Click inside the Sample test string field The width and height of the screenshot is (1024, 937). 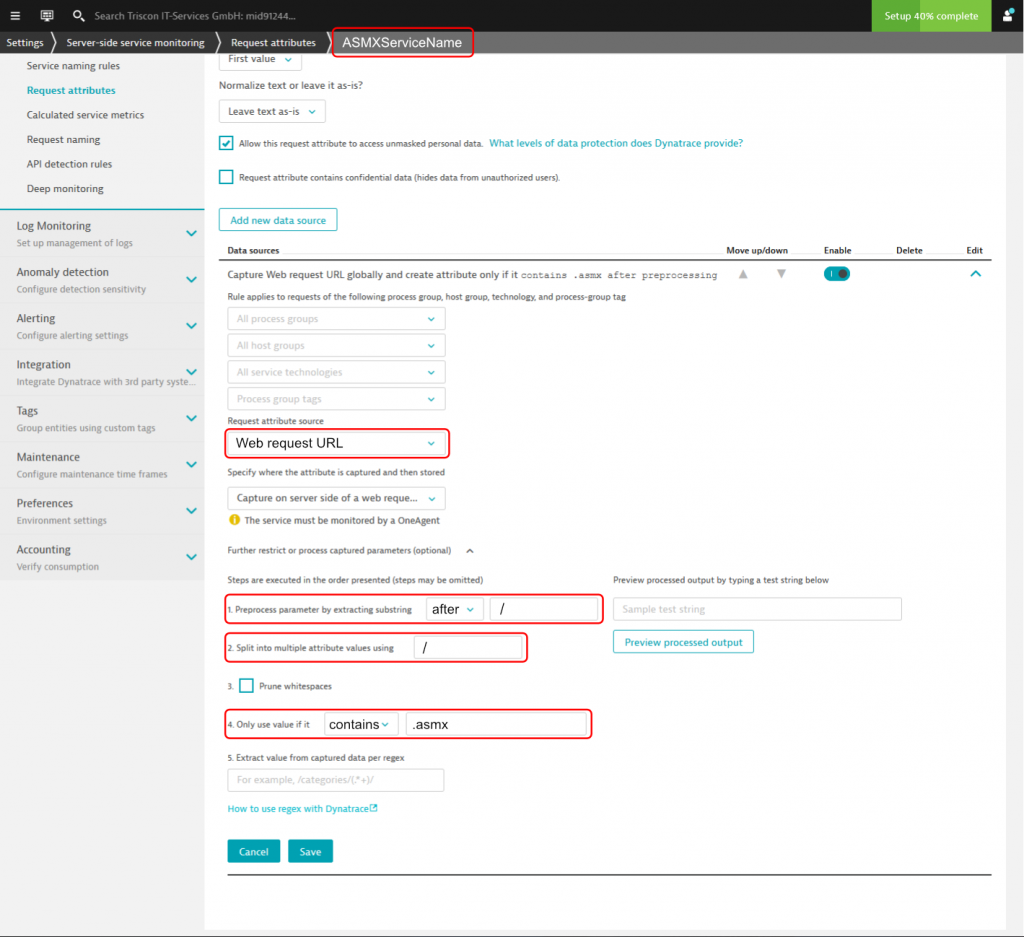756,608
